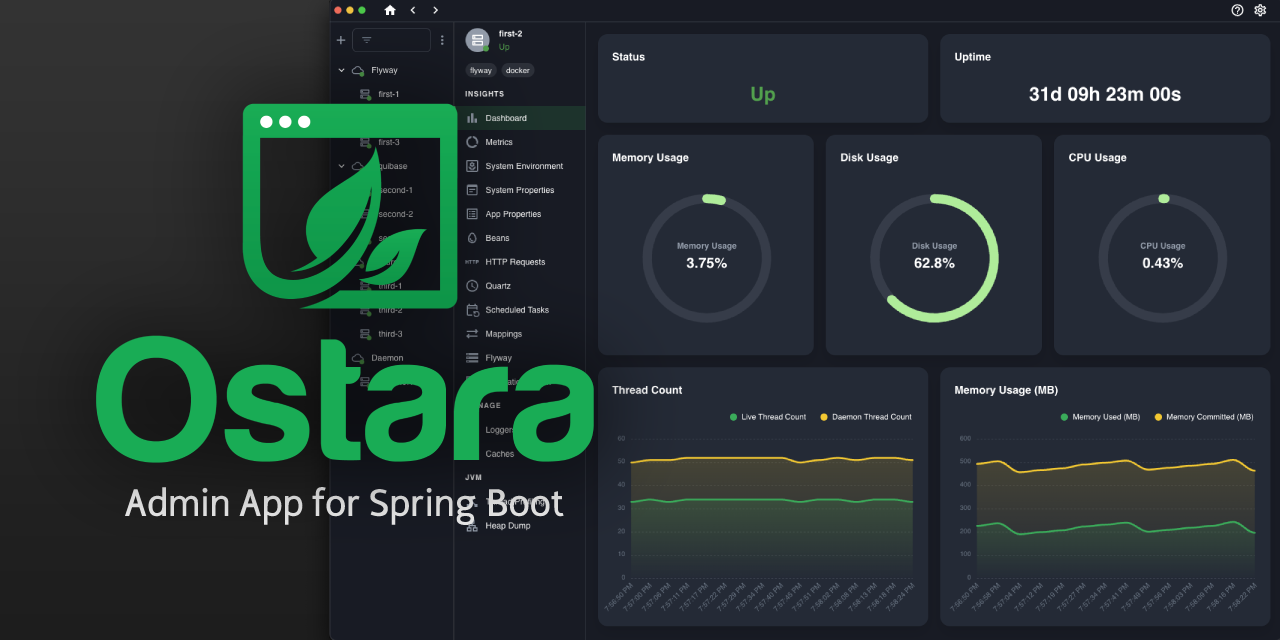This screenshot has width=1280, height=640.
Task: Navigate back with the left arrow
Action: [413, 10]
